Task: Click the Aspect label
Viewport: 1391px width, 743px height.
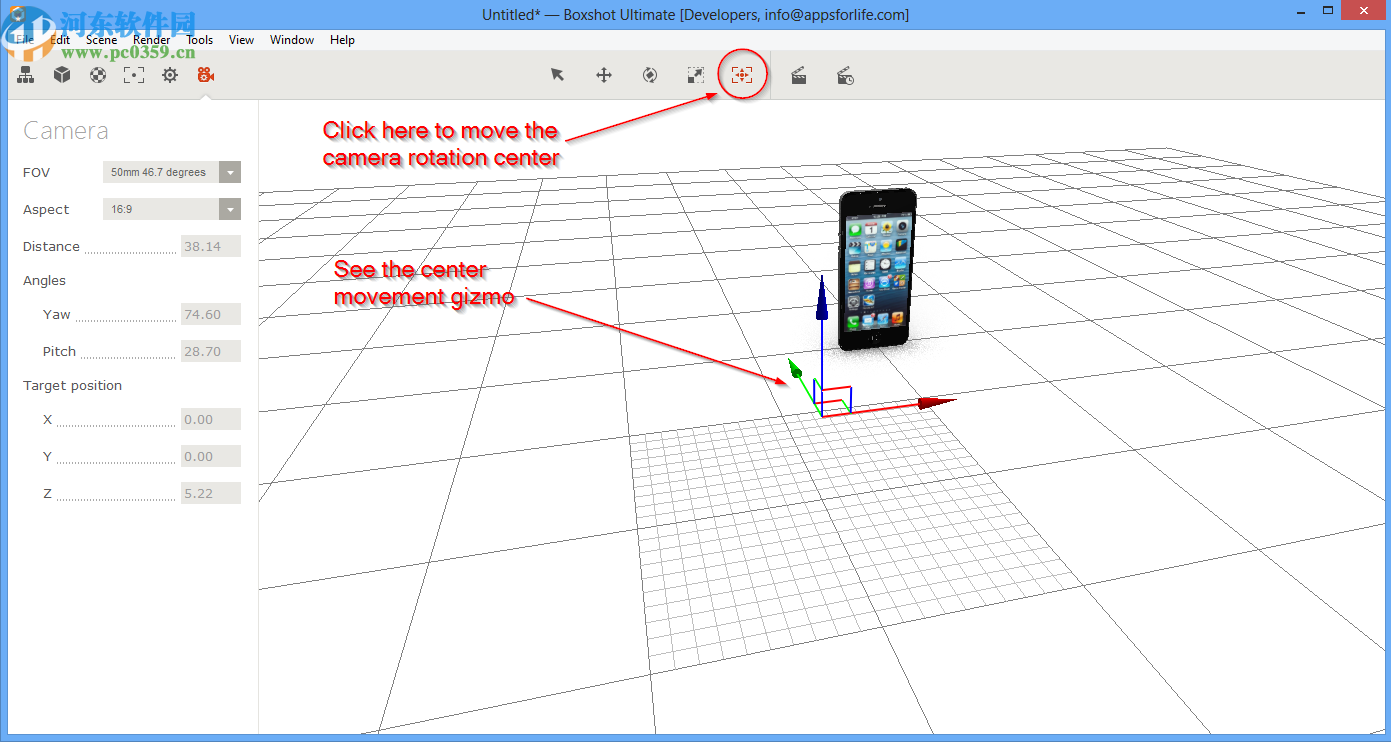Action: pos(46,210)
